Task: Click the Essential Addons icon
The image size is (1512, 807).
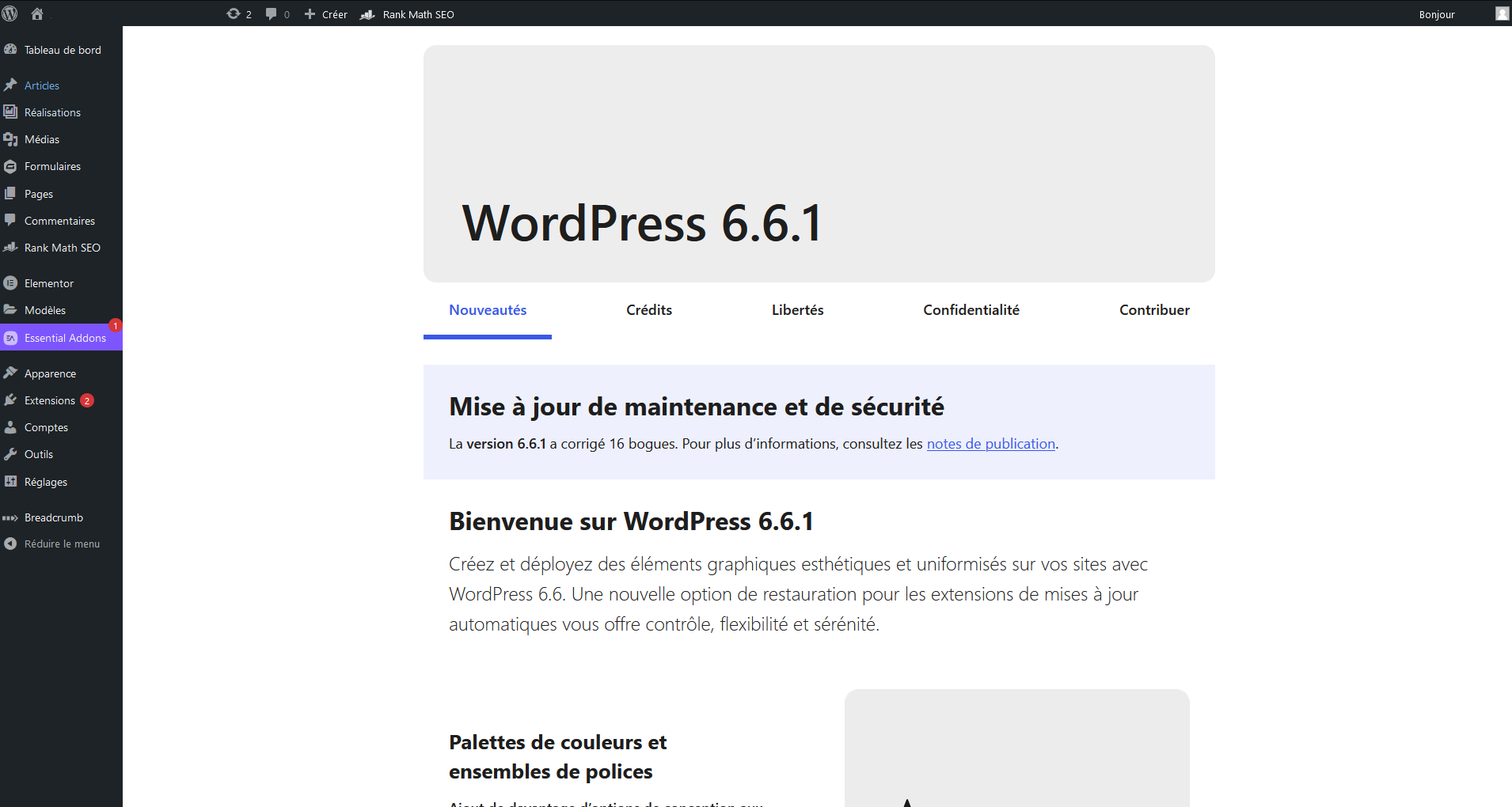Action: [x=10, y=338]
